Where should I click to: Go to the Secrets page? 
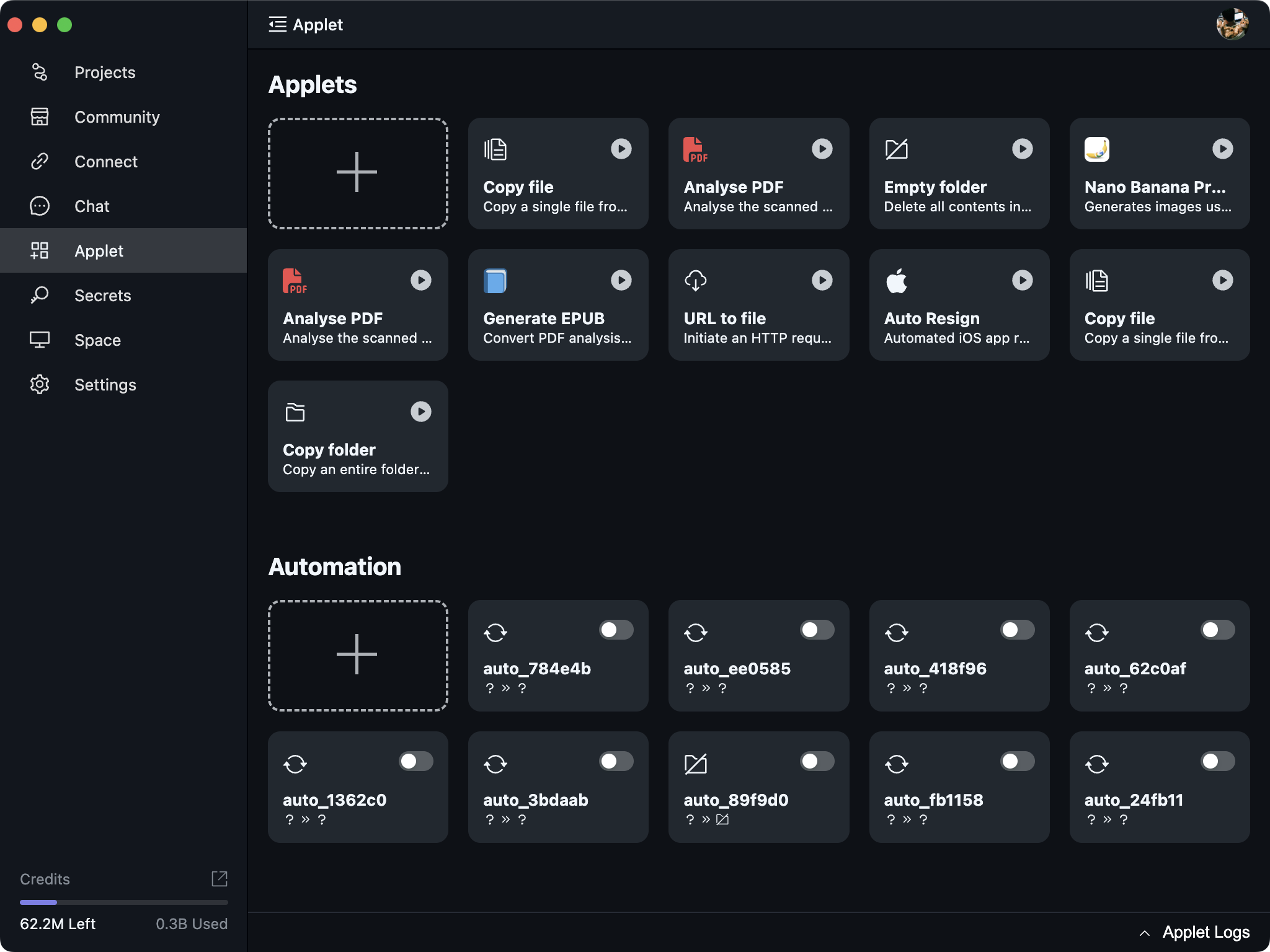(102, 296)
